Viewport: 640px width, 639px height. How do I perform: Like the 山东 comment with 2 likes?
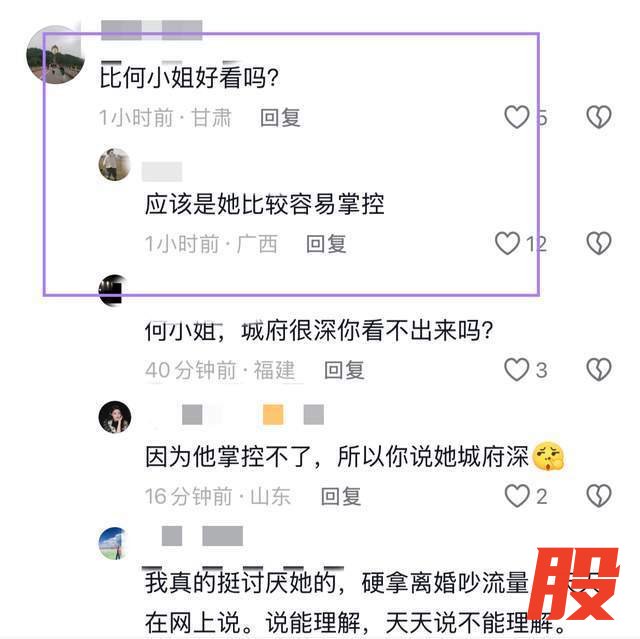pyautogui.click(x=517, y=496)
